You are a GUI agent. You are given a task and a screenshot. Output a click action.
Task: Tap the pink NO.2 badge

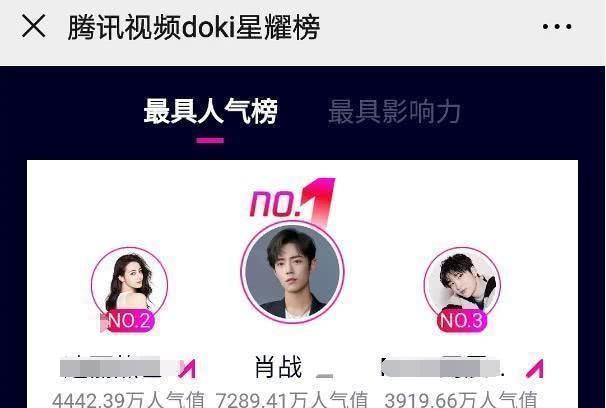(x=129, y=321)
